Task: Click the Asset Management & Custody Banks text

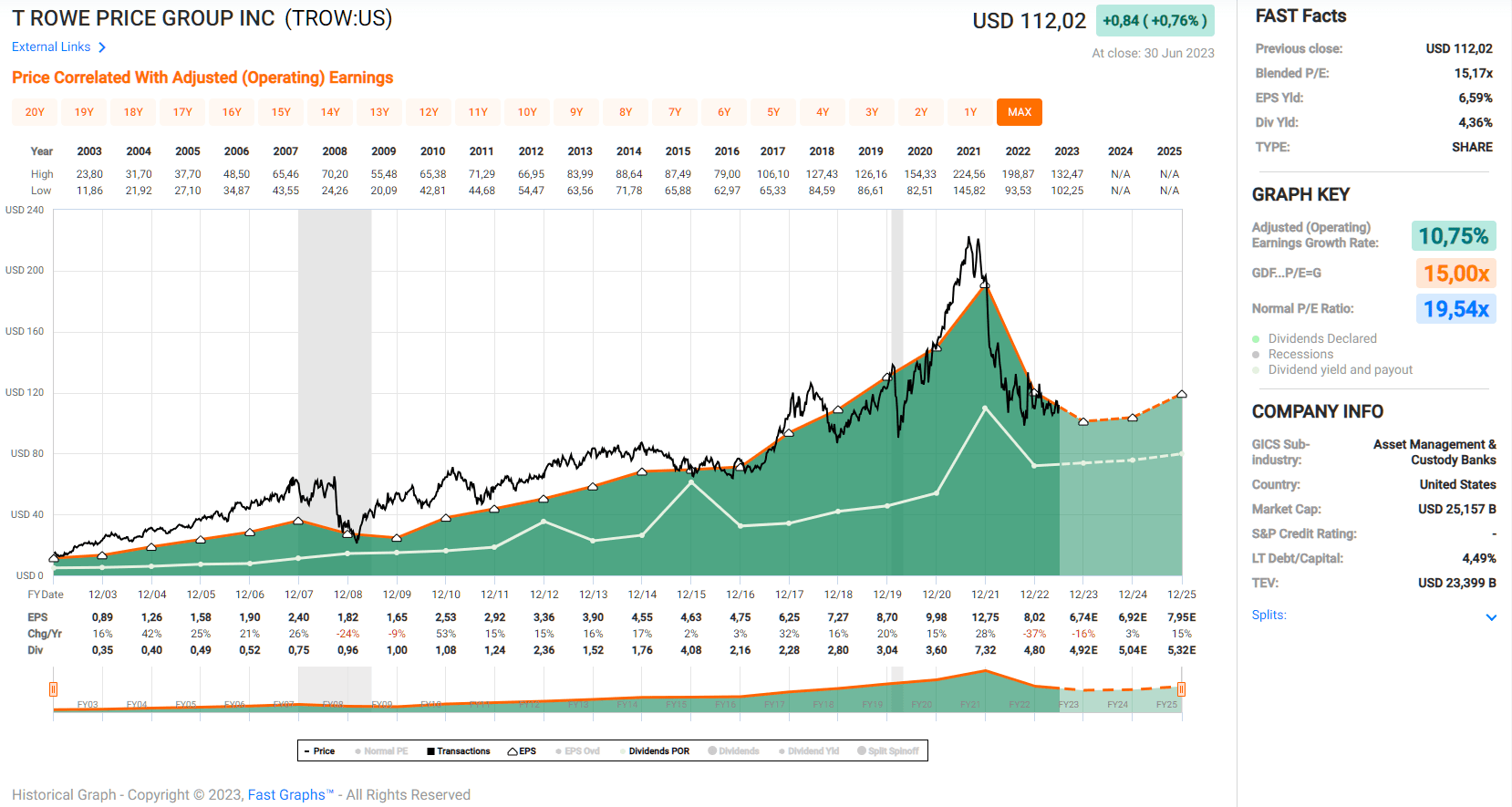Action: coord(1434,452)
